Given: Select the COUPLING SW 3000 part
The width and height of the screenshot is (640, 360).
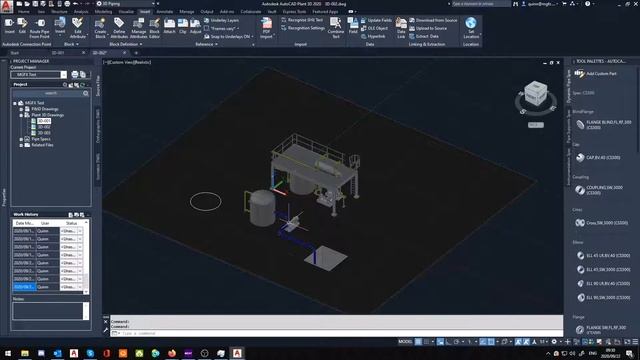Looking at the screenshot, I should point(599,190).
